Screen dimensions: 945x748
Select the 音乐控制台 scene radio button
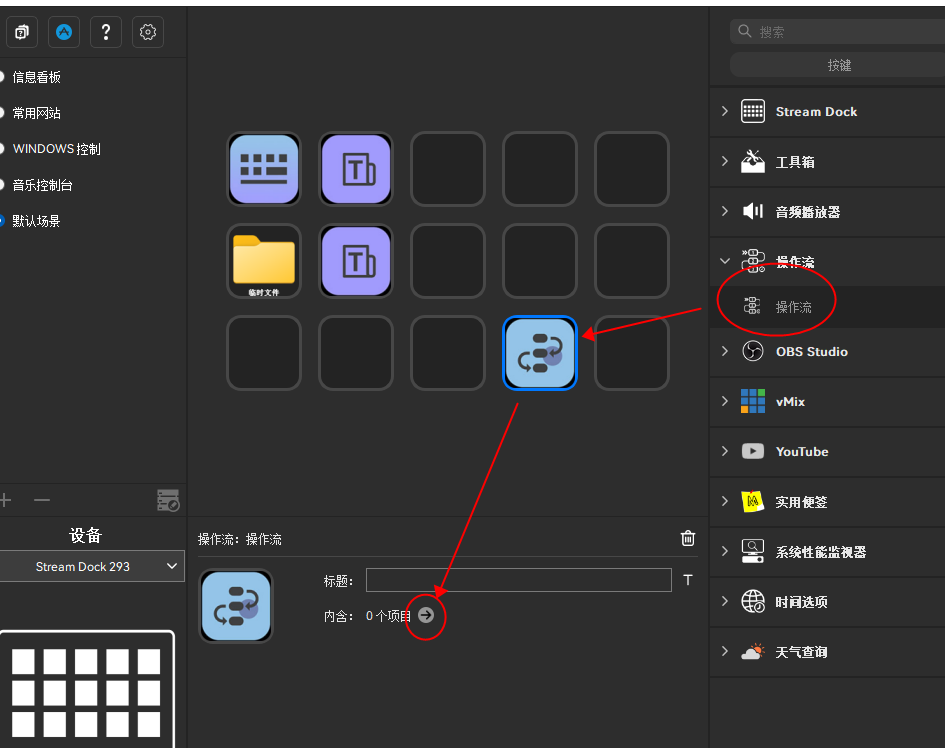click(1, 185)
